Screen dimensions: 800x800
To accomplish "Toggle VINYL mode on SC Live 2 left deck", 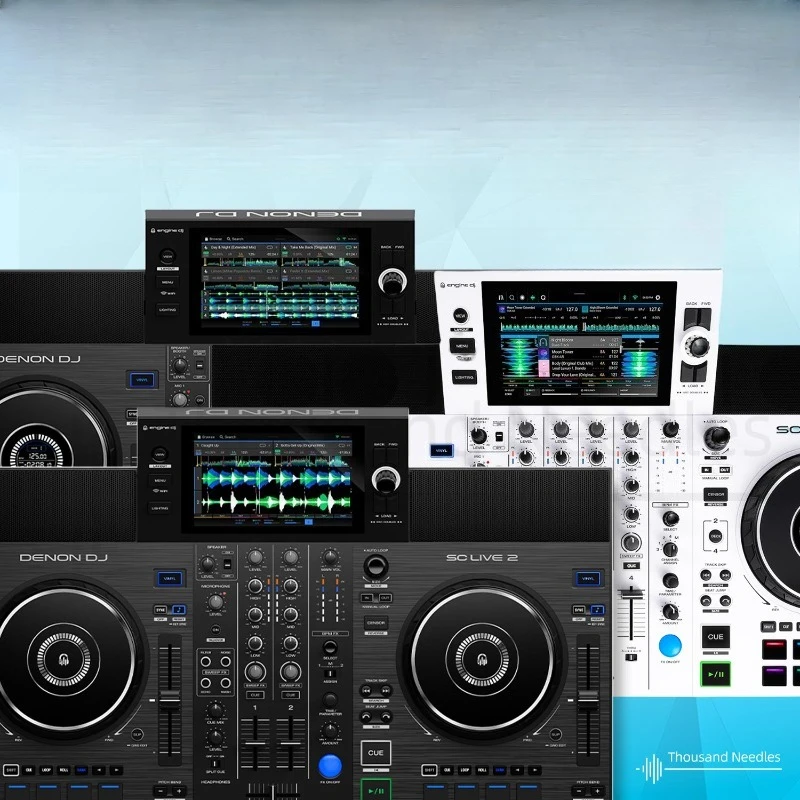I will click(169, 579).
